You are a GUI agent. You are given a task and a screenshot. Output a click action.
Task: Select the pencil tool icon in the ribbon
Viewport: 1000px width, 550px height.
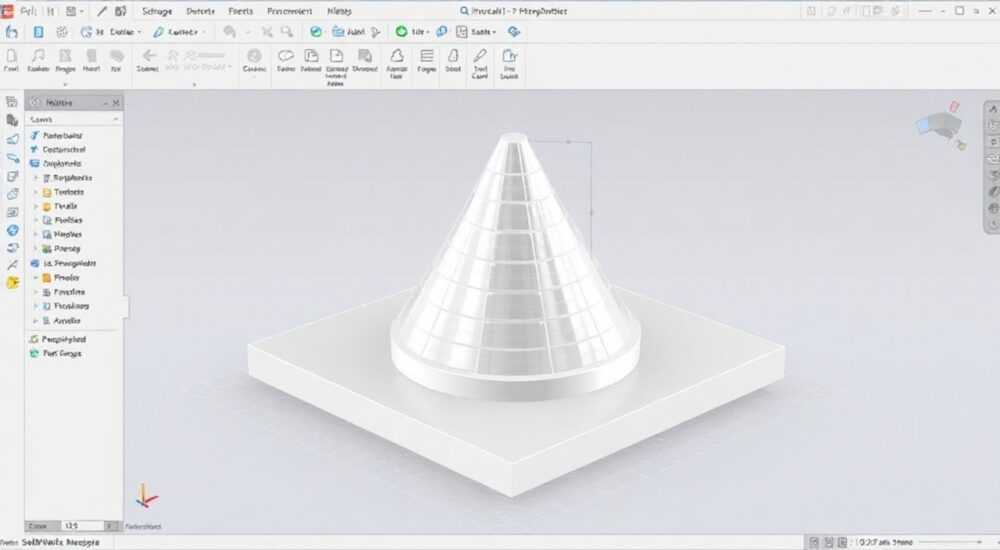(480, 56)
